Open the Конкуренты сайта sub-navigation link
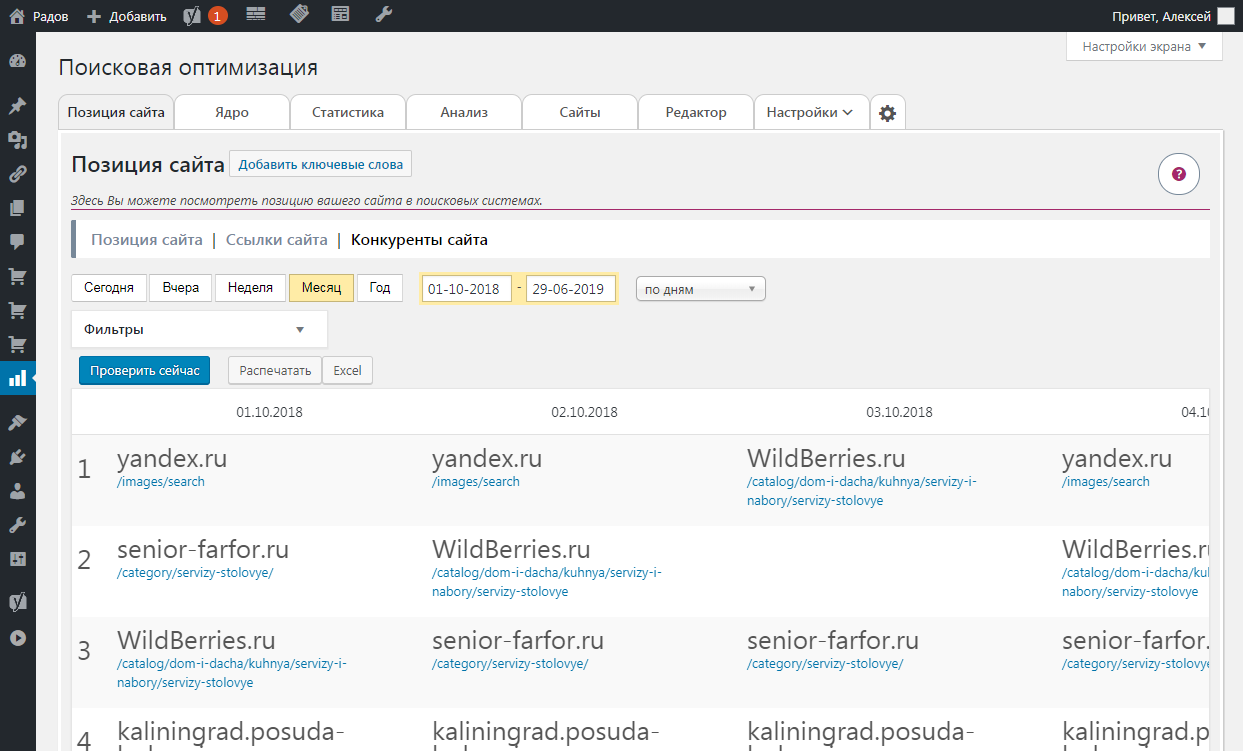 419,240
